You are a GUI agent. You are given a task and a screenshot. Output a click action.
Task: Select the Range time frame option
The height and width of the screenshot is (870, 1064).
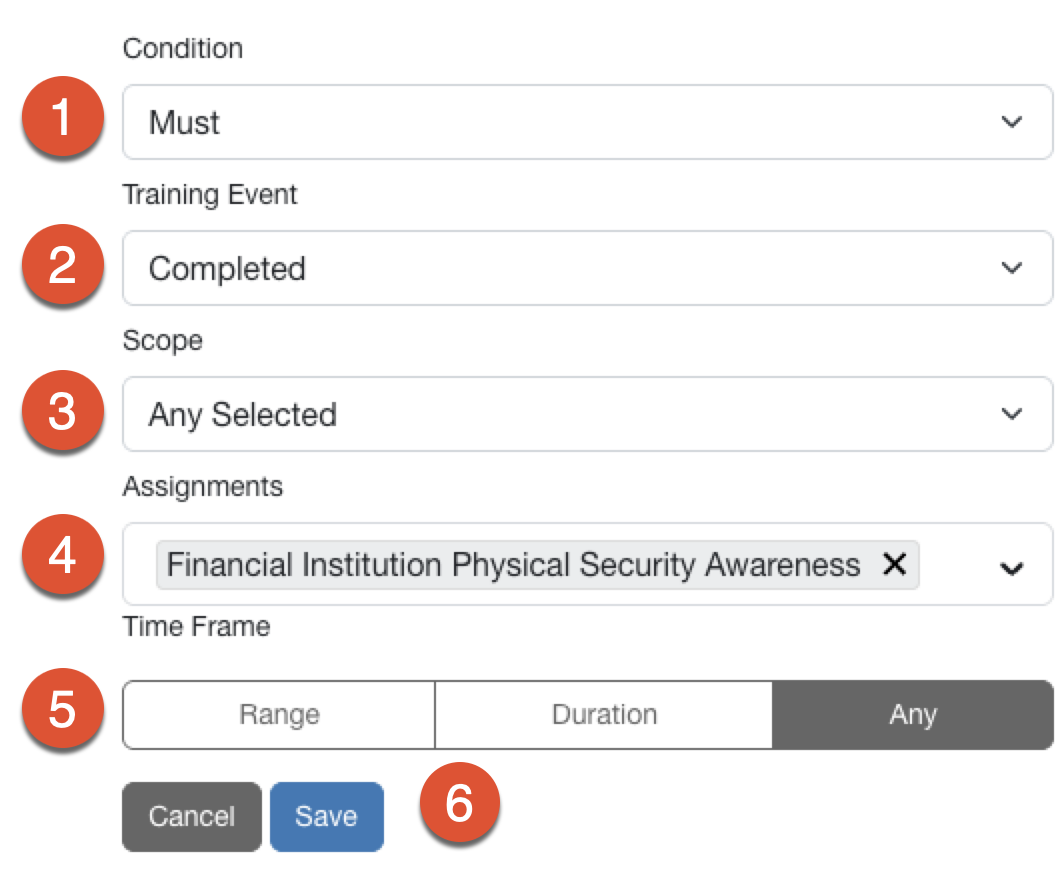point(278,714)
